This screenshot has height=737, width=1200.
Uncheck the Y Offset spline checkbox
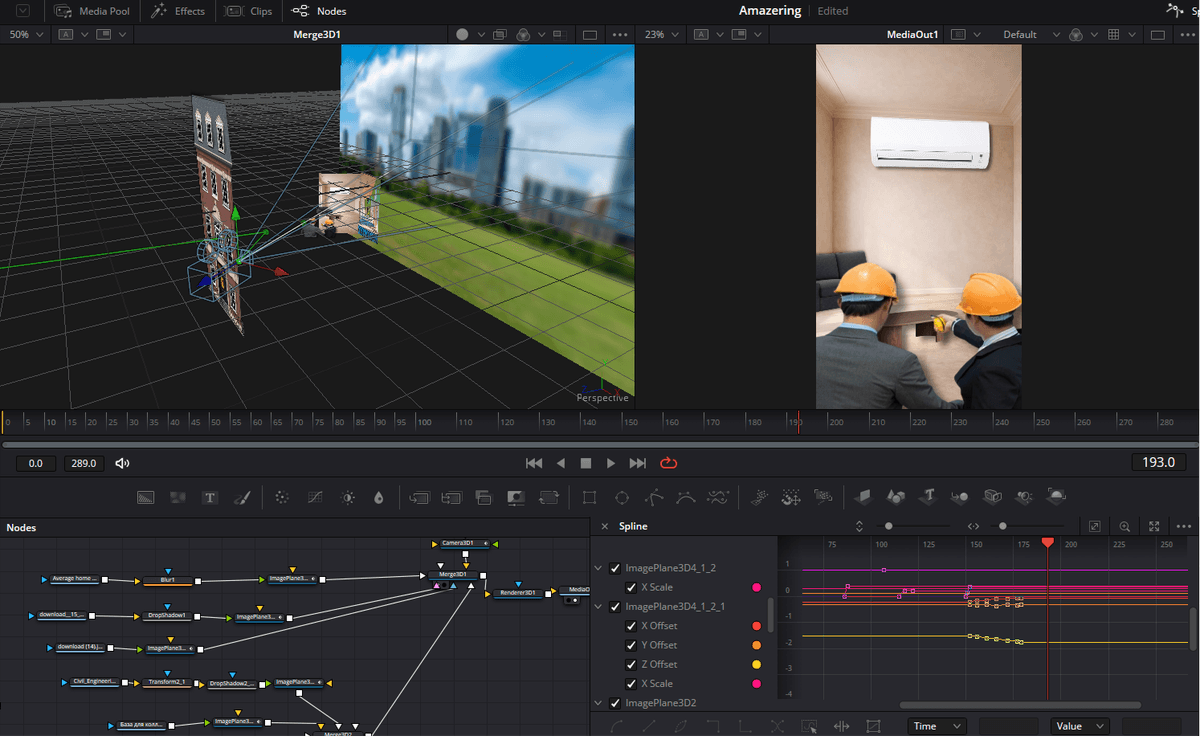[631, 645]
